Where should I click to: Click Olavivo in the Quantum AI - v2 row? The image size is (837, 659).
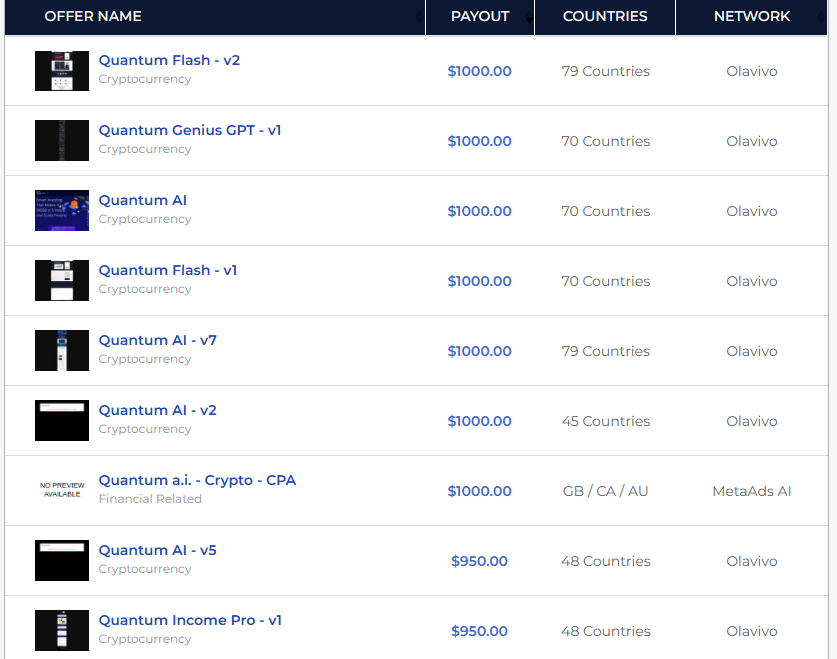pos(752,421)
